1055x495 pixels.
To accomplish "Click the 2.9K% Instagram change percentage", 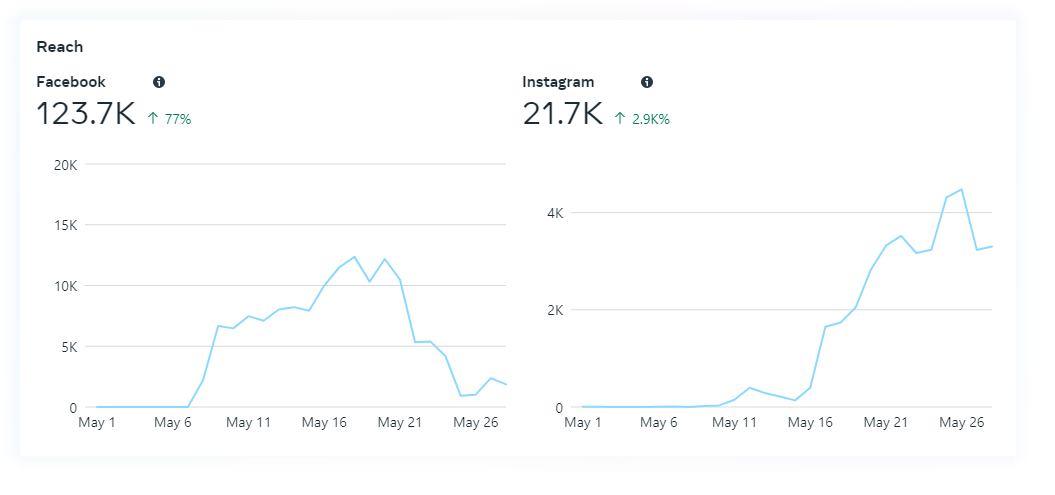I will 651,119.
